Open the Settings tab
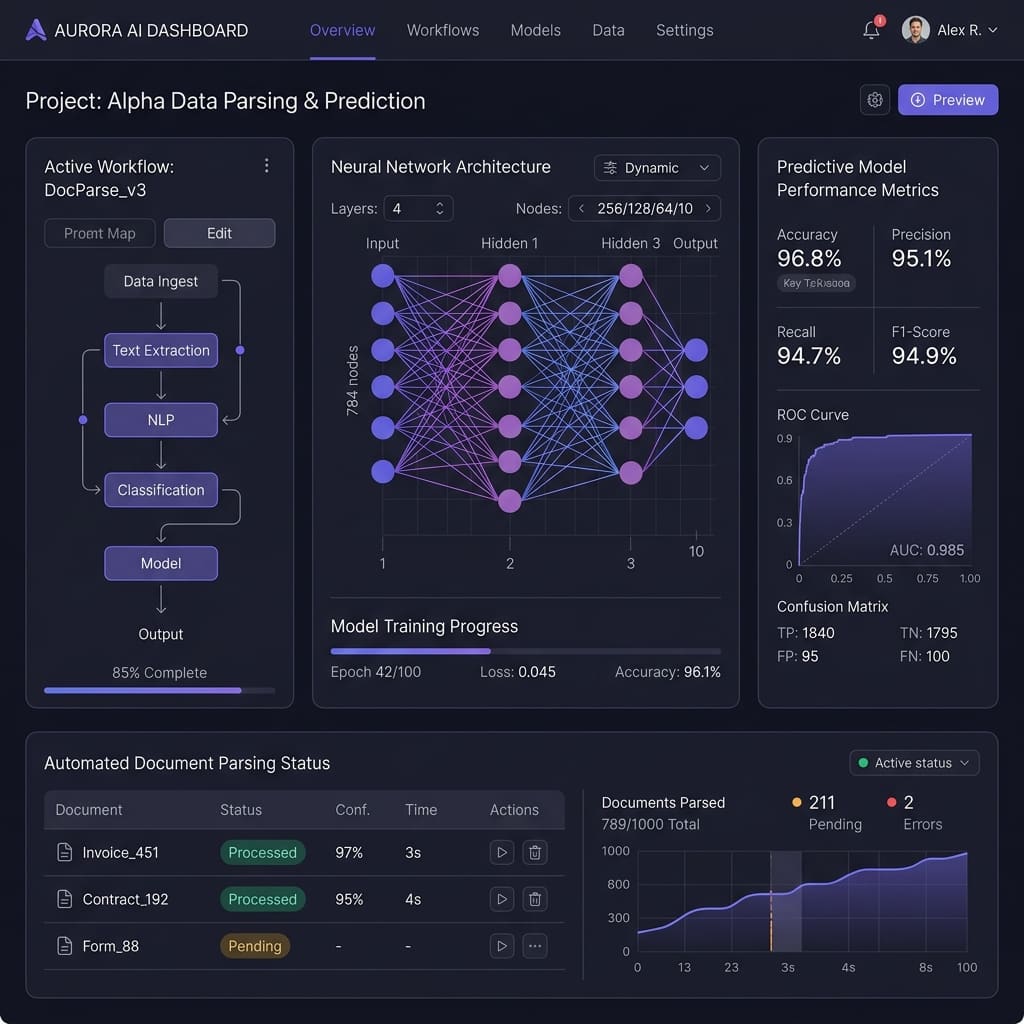 pyautogui.click(x=684, y=30)
